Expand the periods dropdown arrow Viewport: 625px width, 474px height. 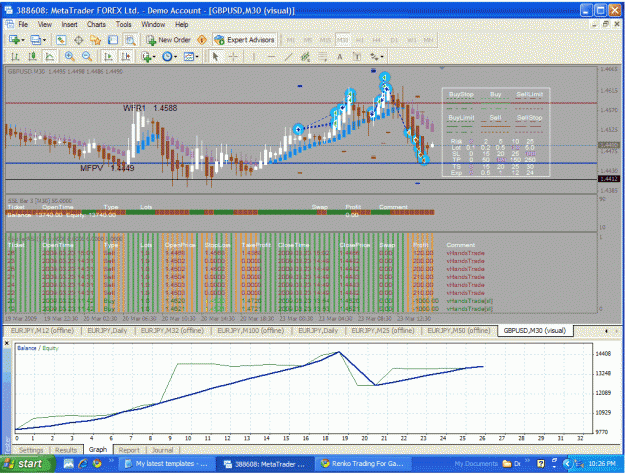(175, 57)
